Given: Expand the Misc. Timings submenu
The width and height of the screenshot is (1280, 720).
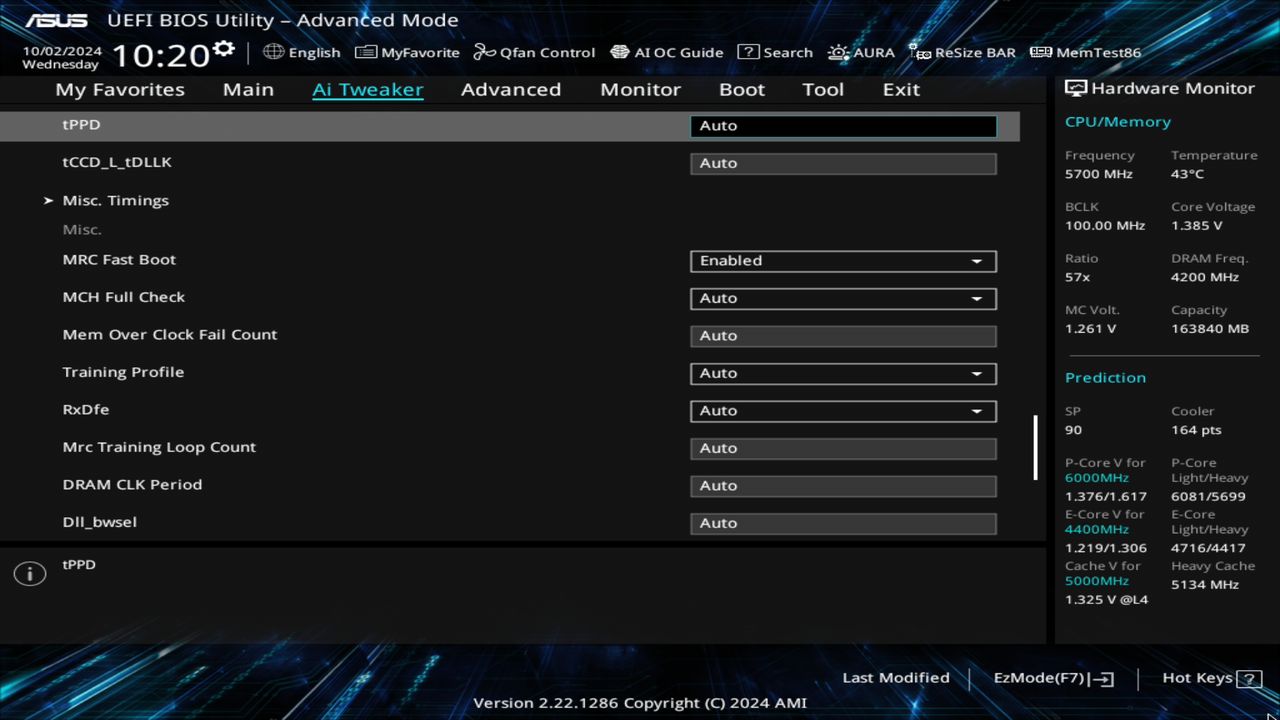Looking at the screenshot, I should (x=116, y=200).
